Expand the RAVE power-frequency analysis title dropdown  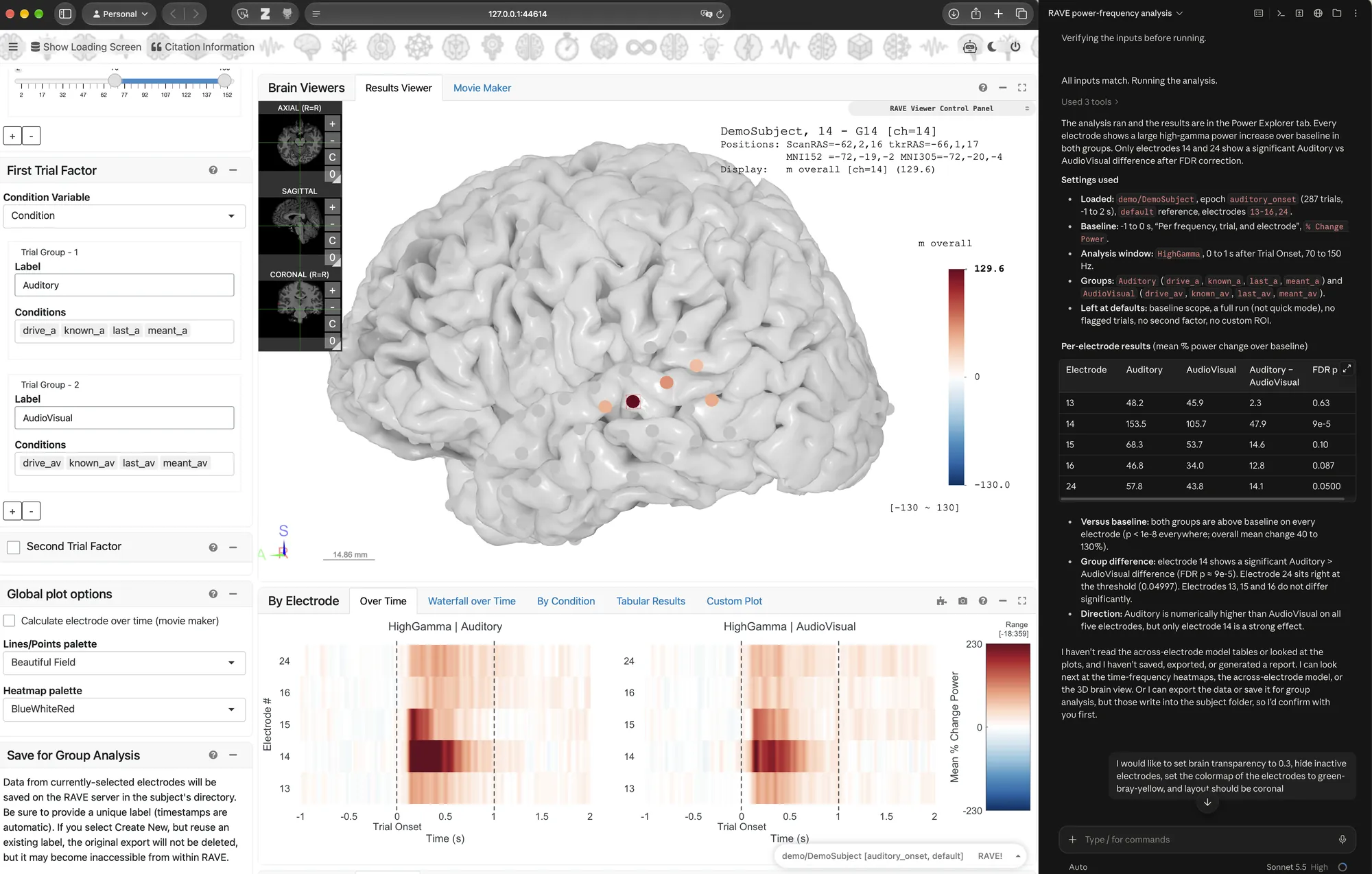click(x=1115, y=13)
